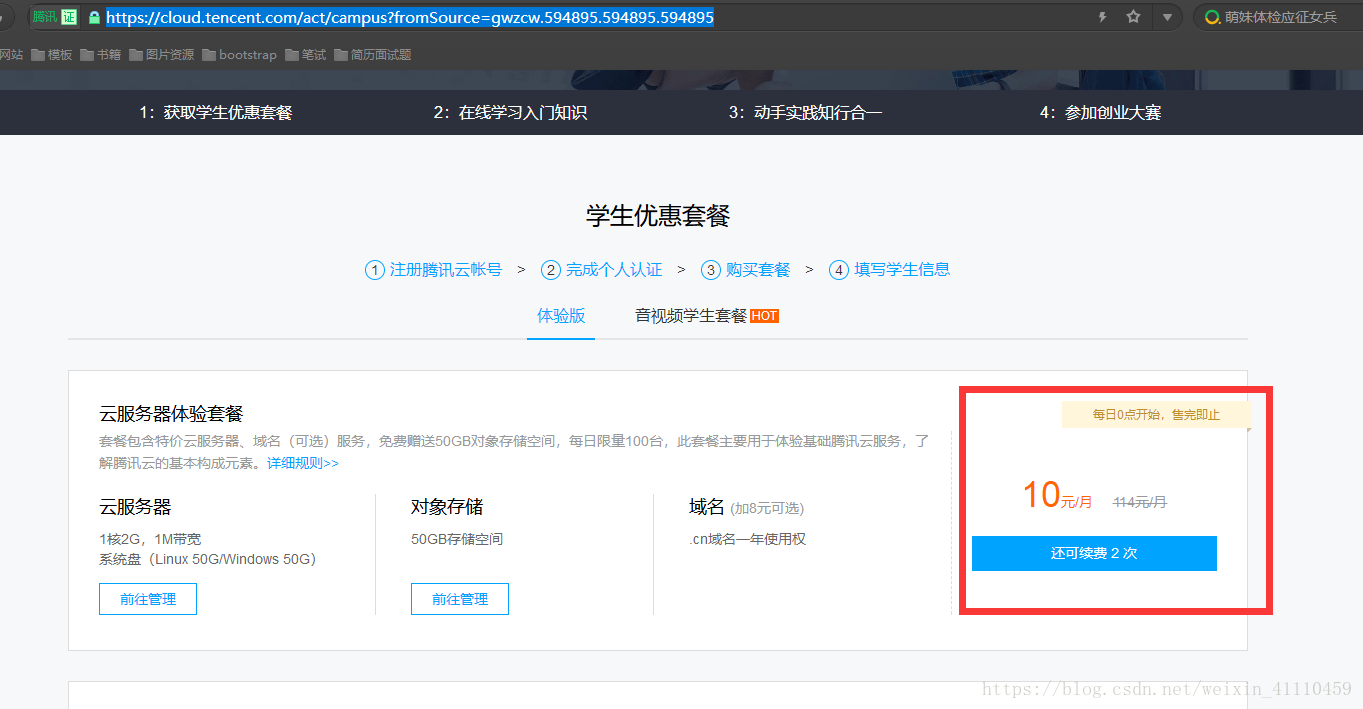This screenshot has height=709, width=1363.
Task: Click the search box with 萌妹体检应征女兵
Action: 1280,17
